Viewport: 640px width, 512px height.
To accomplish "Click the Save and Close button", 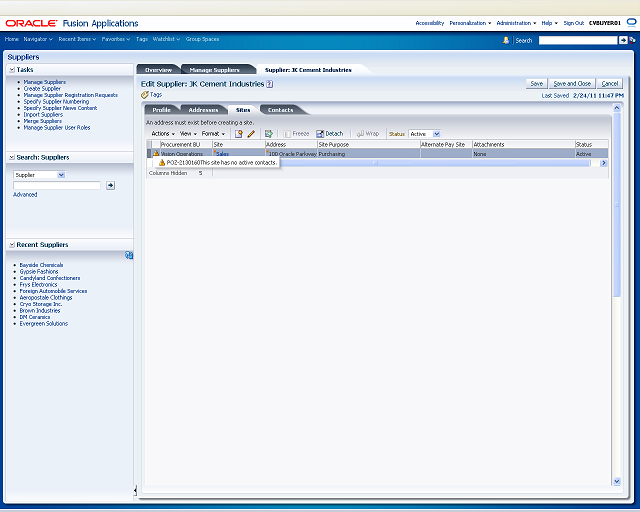I will tap(572, 84).
